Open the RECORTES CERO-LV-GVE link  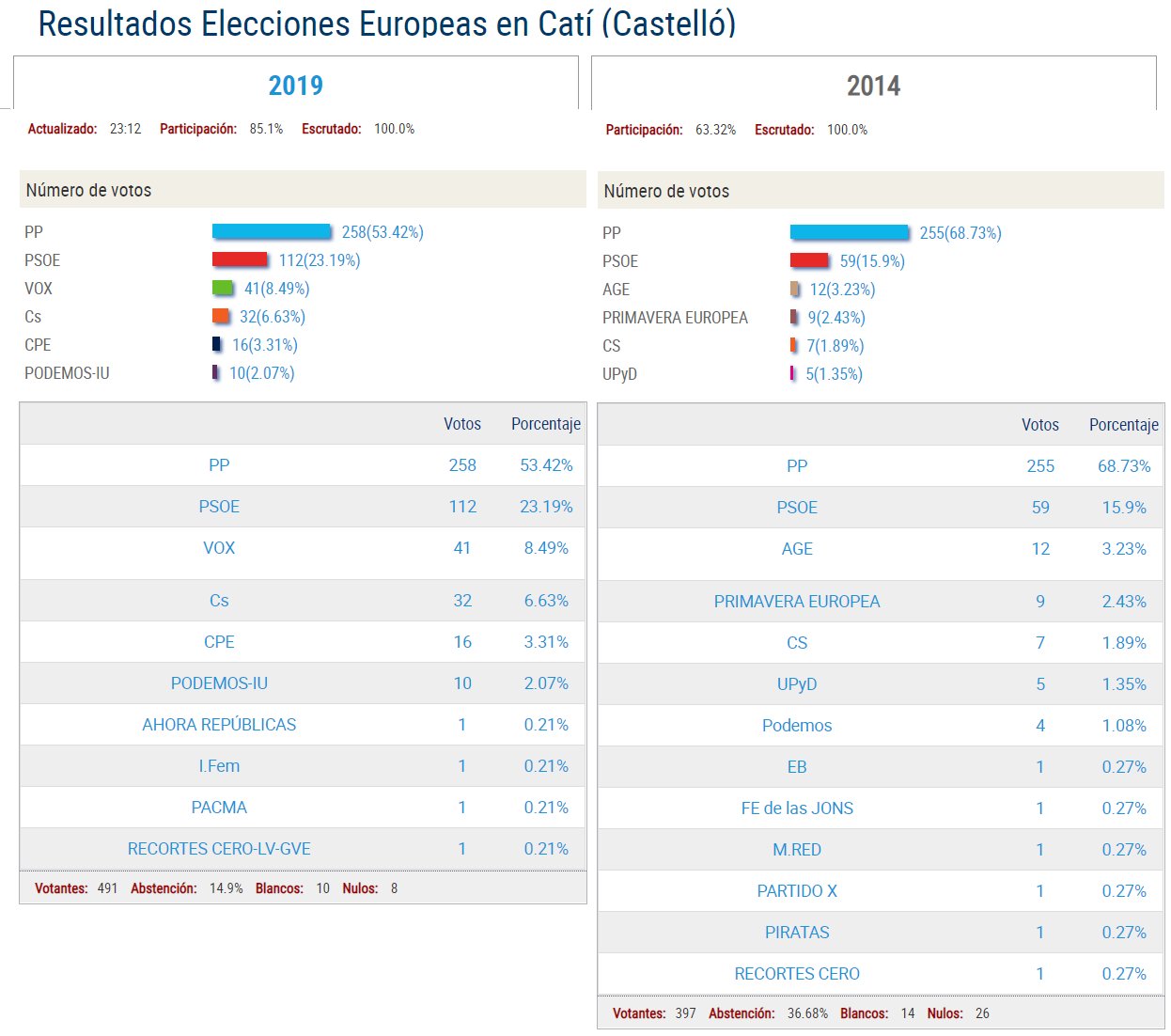(219, 849)
